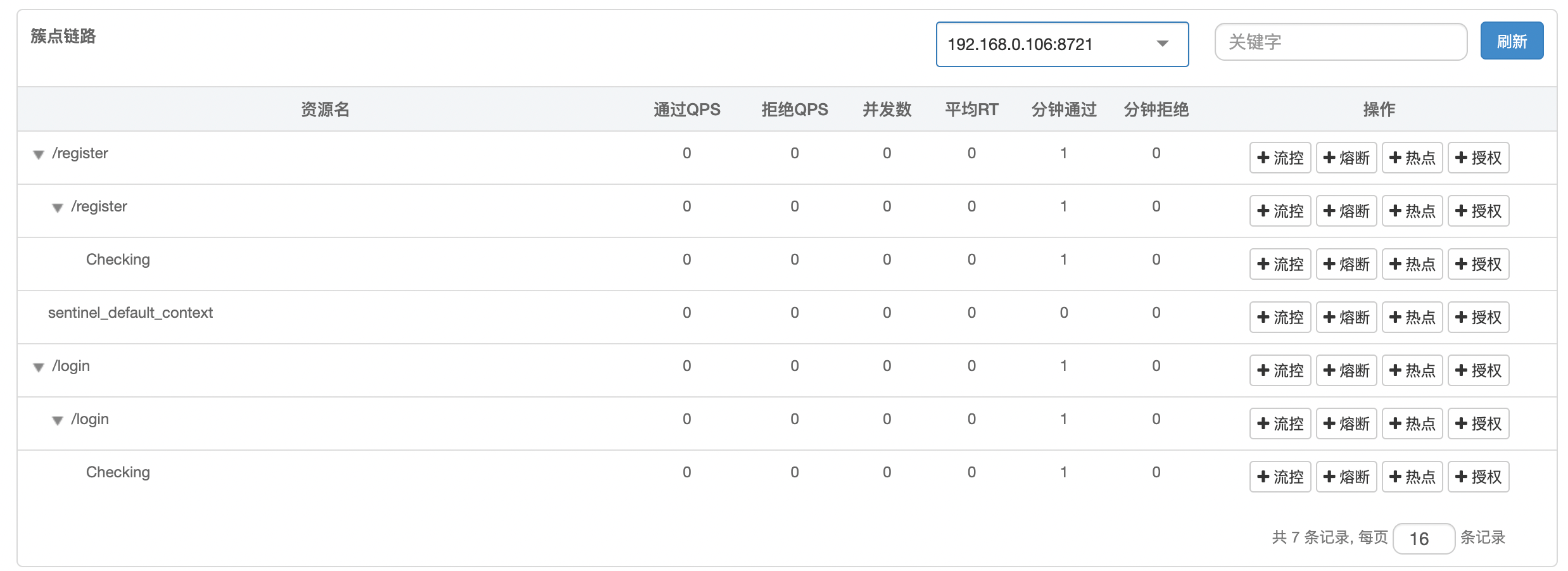
Task: Collapse the top-level /register tree row
Action: 39,155
